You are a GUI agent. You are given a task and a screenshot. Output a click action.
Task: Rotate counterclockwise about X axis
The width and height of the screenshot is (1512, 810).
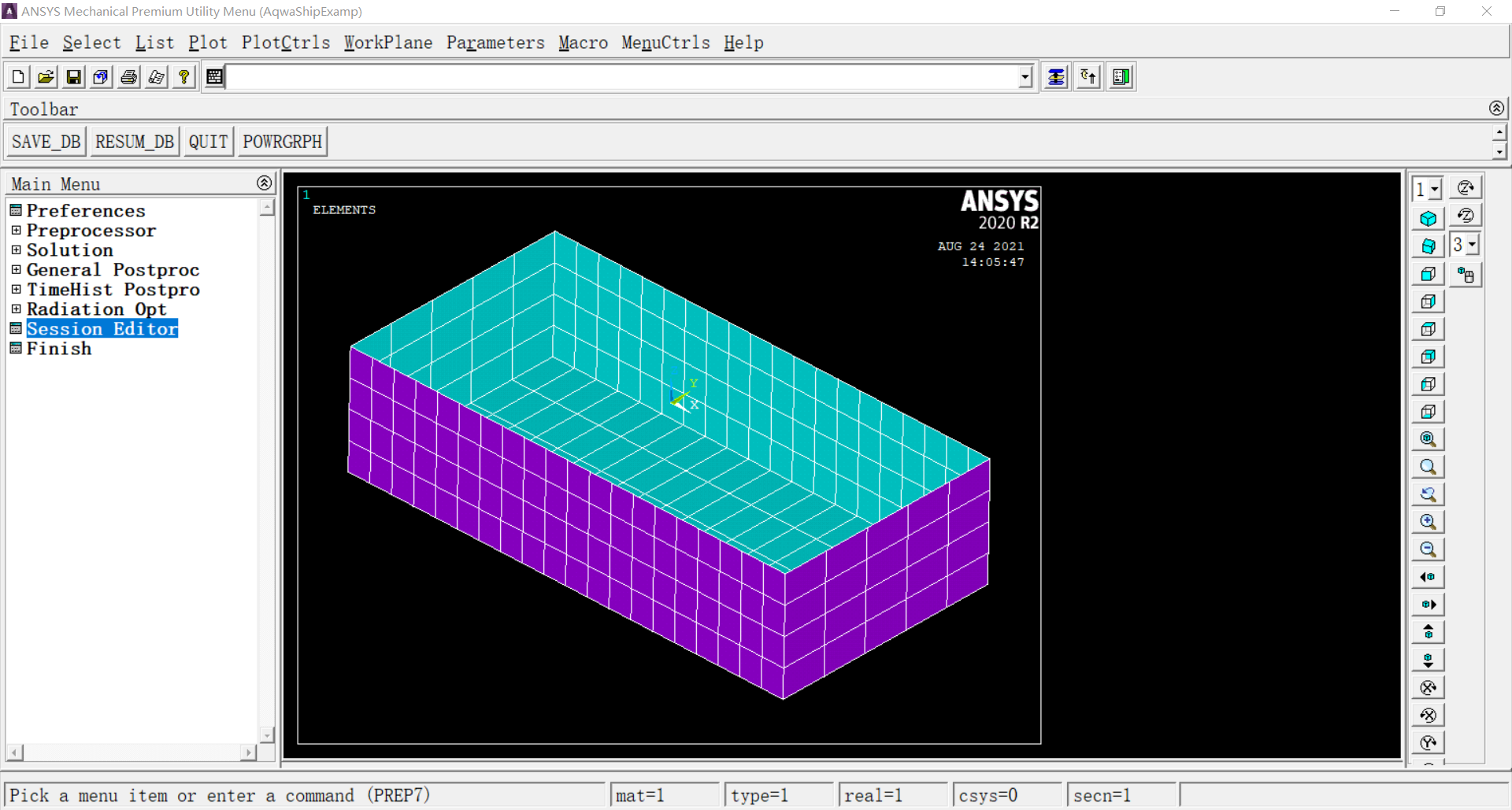[1428, 715]
